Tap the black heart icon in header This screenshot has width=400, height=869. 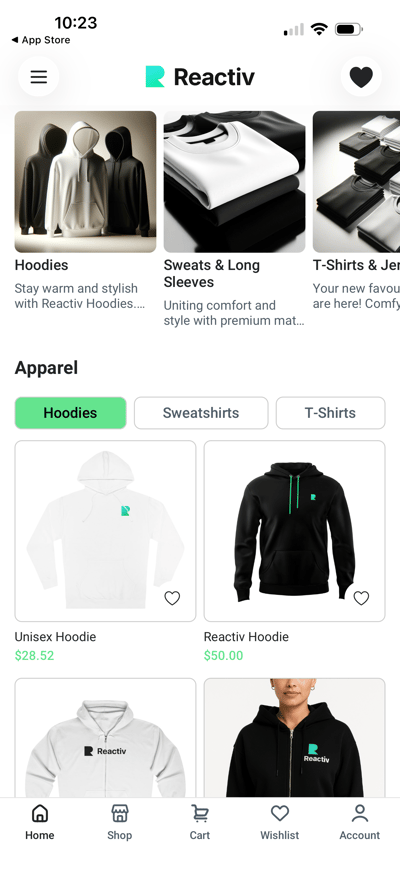click(361, 76)
